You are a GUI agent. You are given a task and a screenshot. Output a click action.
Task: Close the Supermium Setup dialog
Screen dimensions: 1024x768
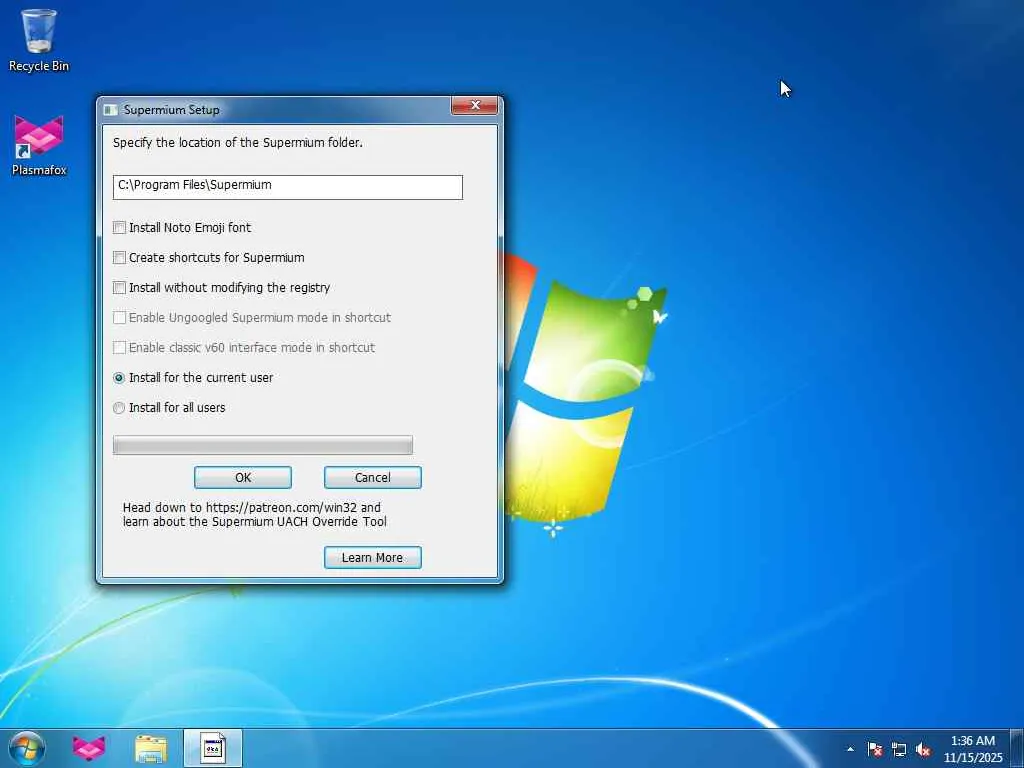(475, 105)
